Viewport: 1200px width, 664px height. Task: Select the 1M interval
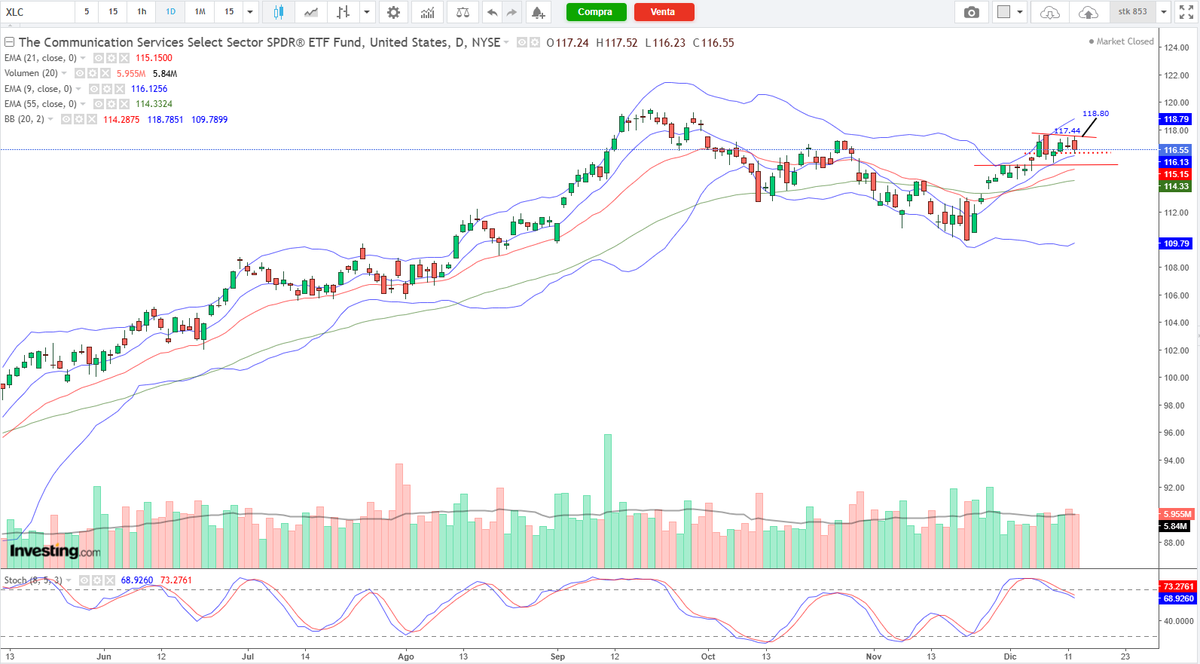point(200,12)
